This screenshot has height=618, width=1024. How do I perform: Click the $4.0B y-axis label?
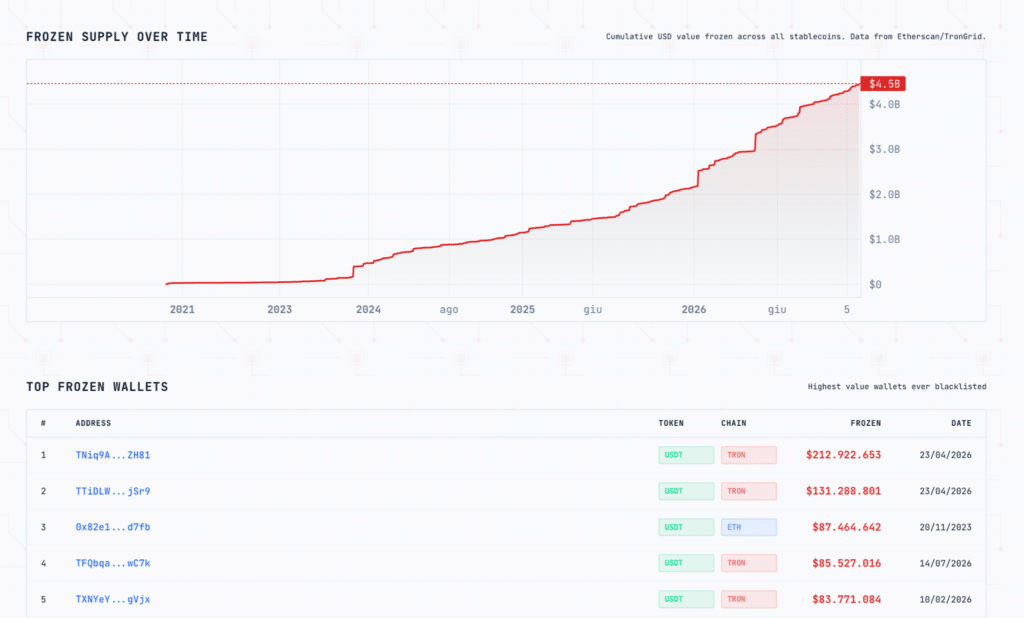click(x=884, y=105)
